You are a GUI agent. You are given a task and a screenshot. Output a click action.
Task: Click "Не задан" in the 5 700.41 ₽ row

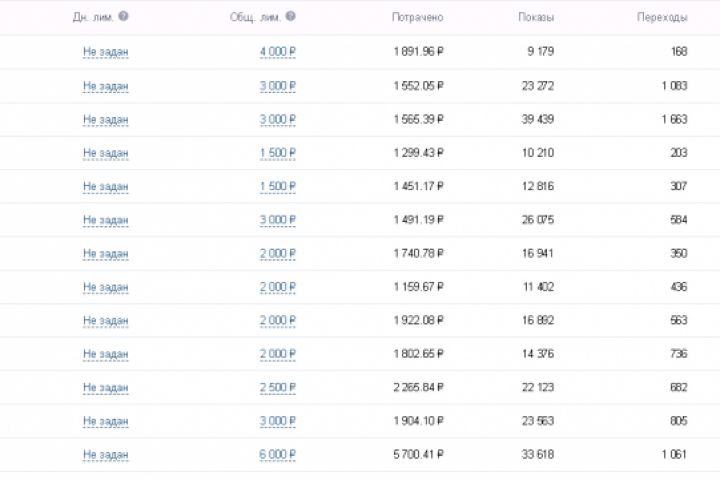[105, 455]
